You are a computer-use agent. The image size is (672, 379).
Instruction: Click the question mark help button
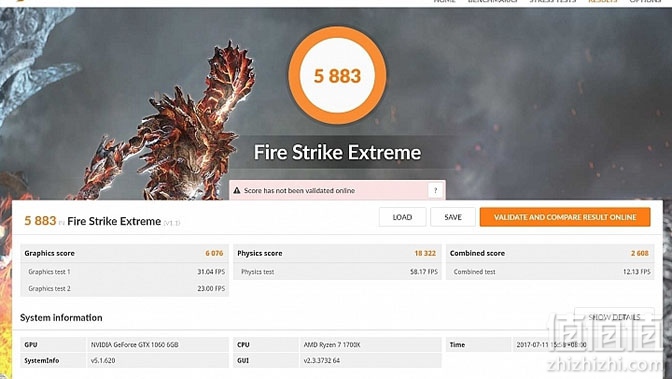click(435, 190)
